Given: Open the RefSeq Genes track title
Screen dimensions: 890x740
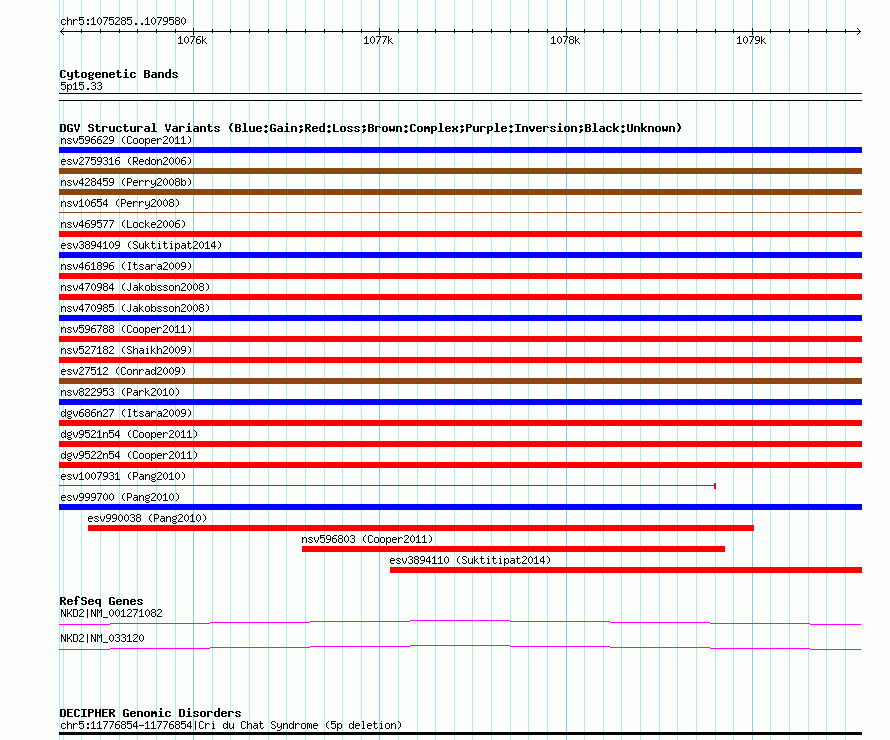Looking at the screenshot, I should (x=101, y=601).
